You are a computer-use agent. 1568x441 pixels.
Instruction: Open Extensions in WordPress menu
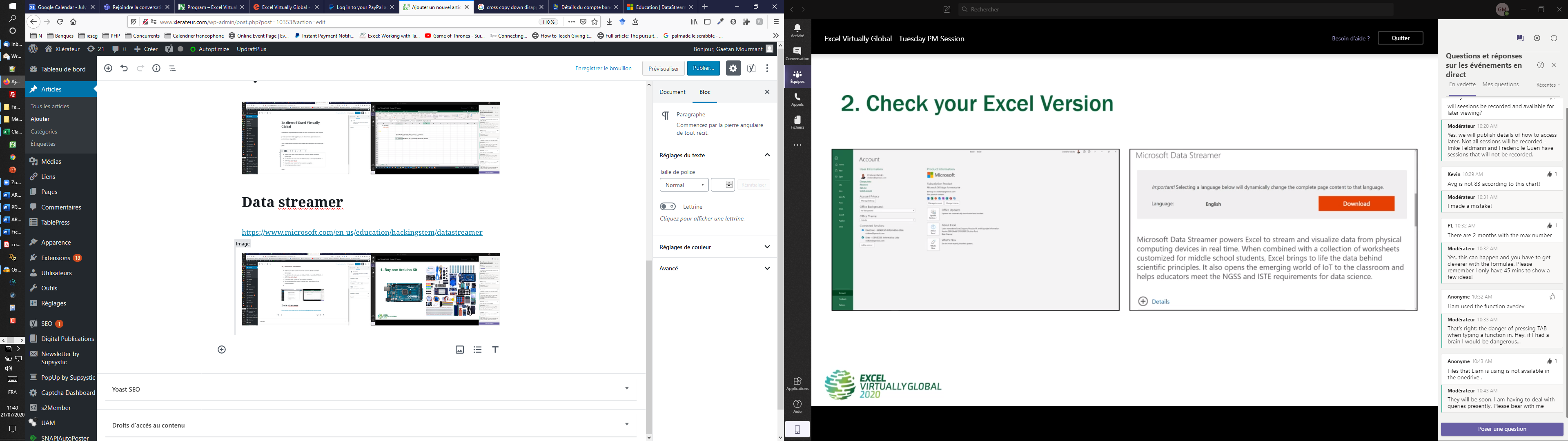56,258
